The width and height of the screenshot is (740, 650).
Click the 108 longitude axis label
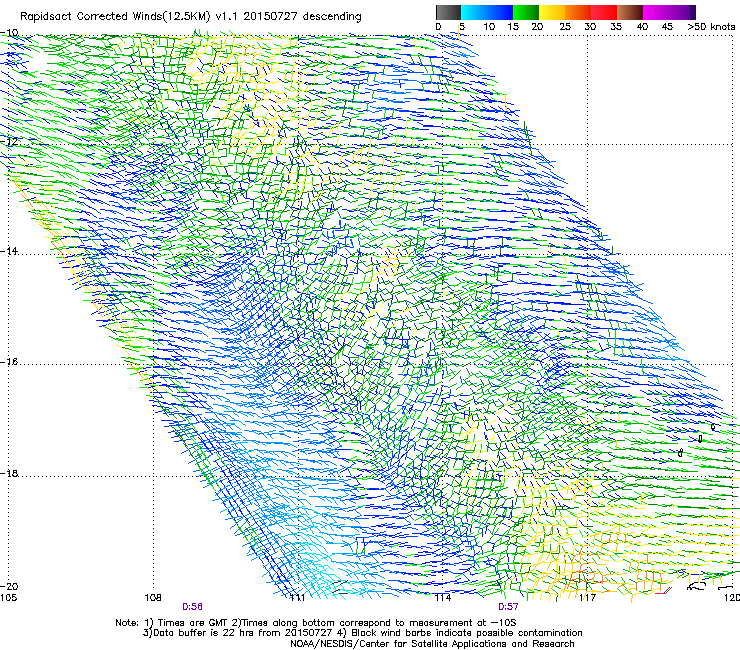[x=153, y=598]
